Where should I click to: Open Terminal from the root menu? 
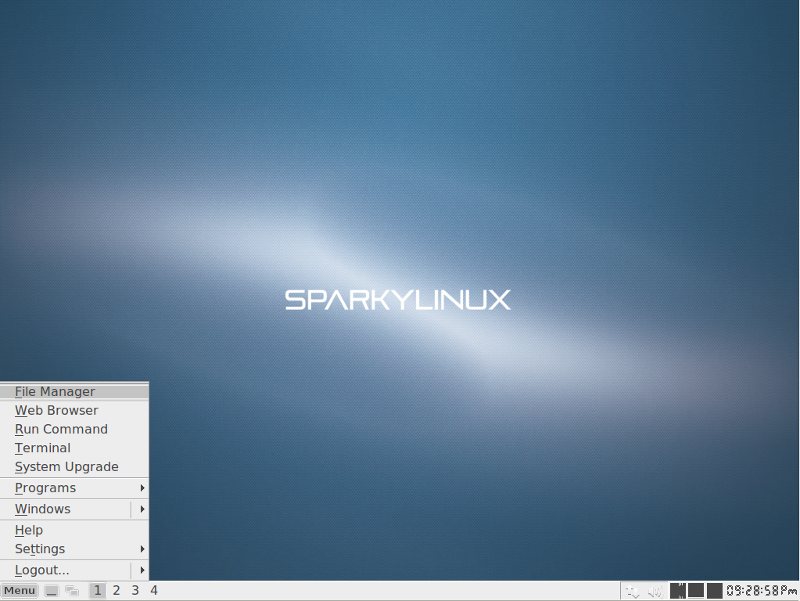point(74,448)
